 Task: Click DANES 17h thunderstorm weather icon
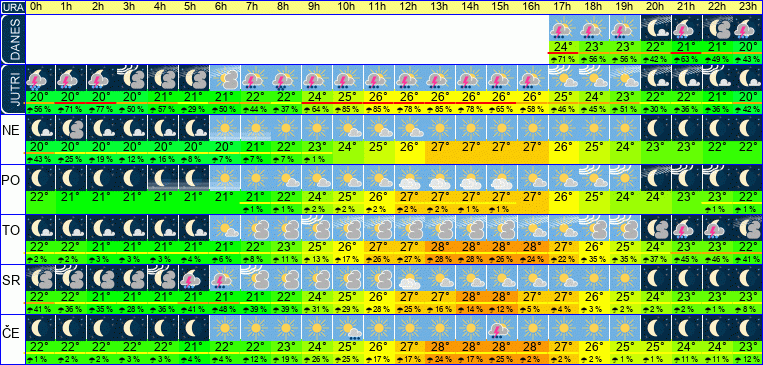[x=563, y=28]
